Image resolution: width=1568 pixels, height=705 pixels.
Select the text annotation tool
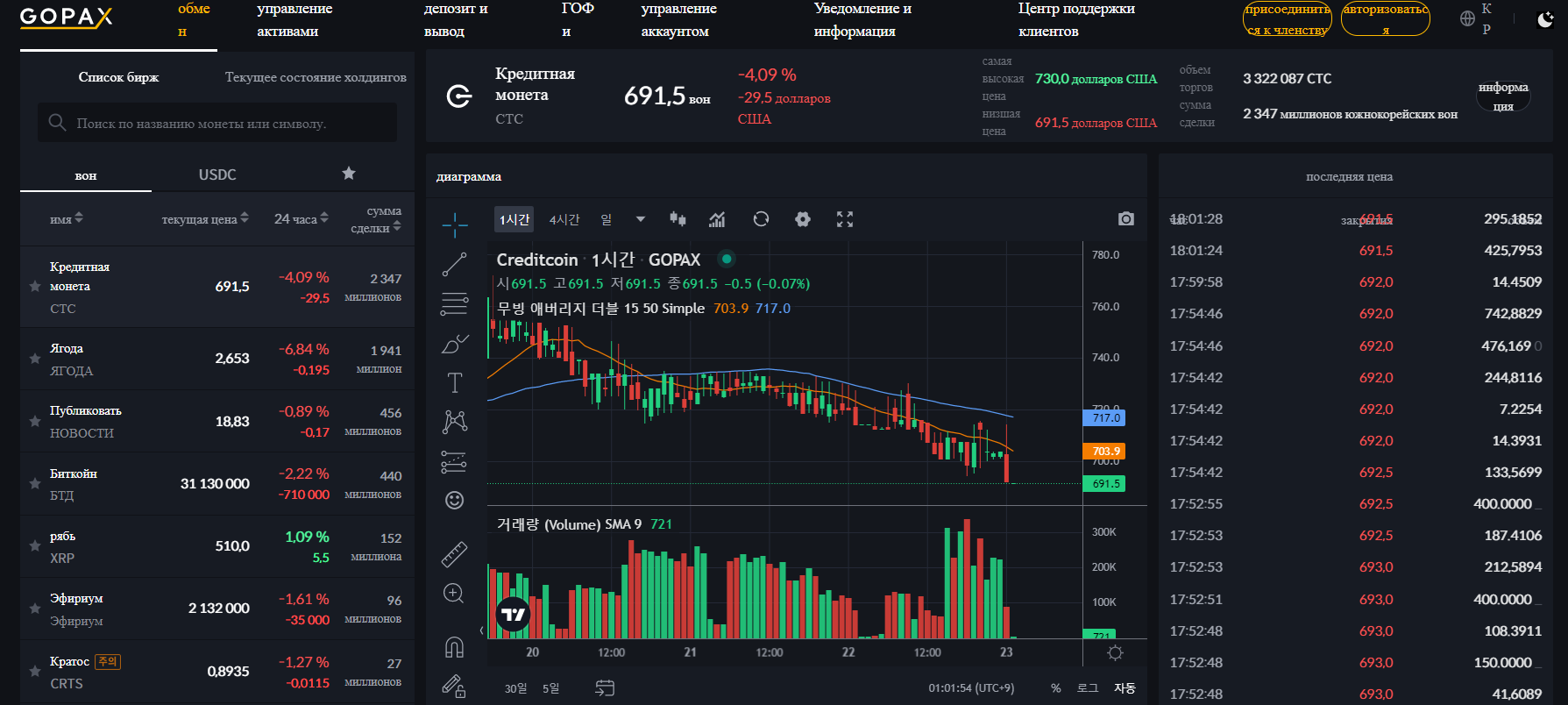[454, 382]
